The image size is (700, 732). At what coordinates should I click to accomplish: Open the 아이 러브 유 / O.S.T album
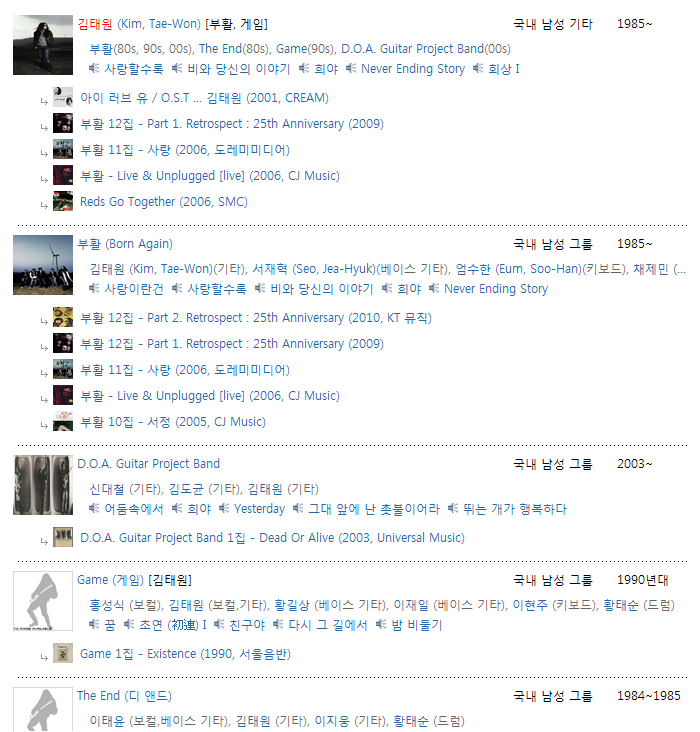(x=205, y=98)
